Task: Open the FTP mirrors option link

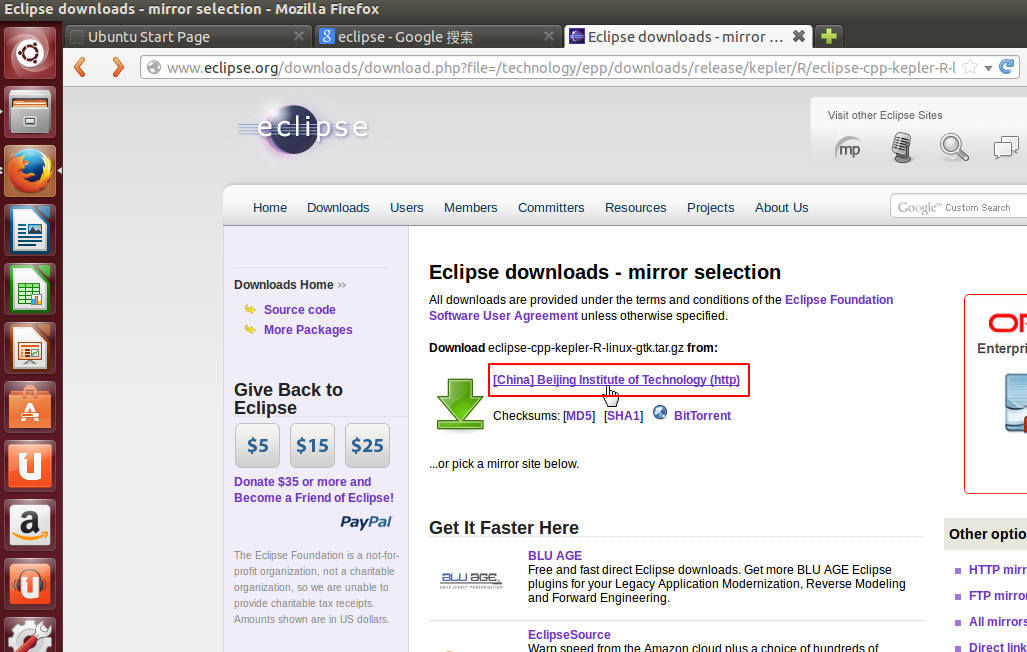Action: (997, 596)
